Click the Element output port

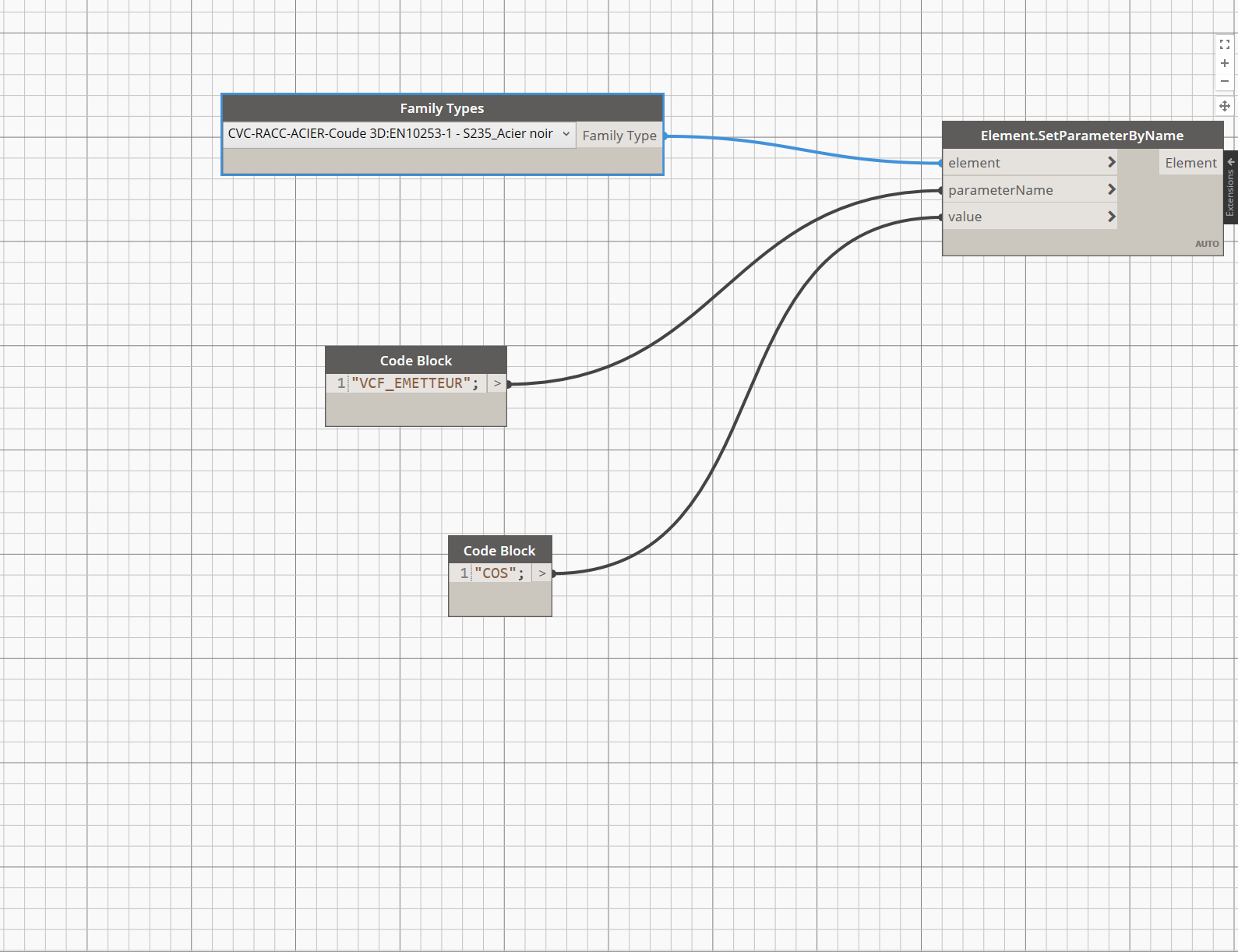pyautogui.click(x=1190, y=163)
